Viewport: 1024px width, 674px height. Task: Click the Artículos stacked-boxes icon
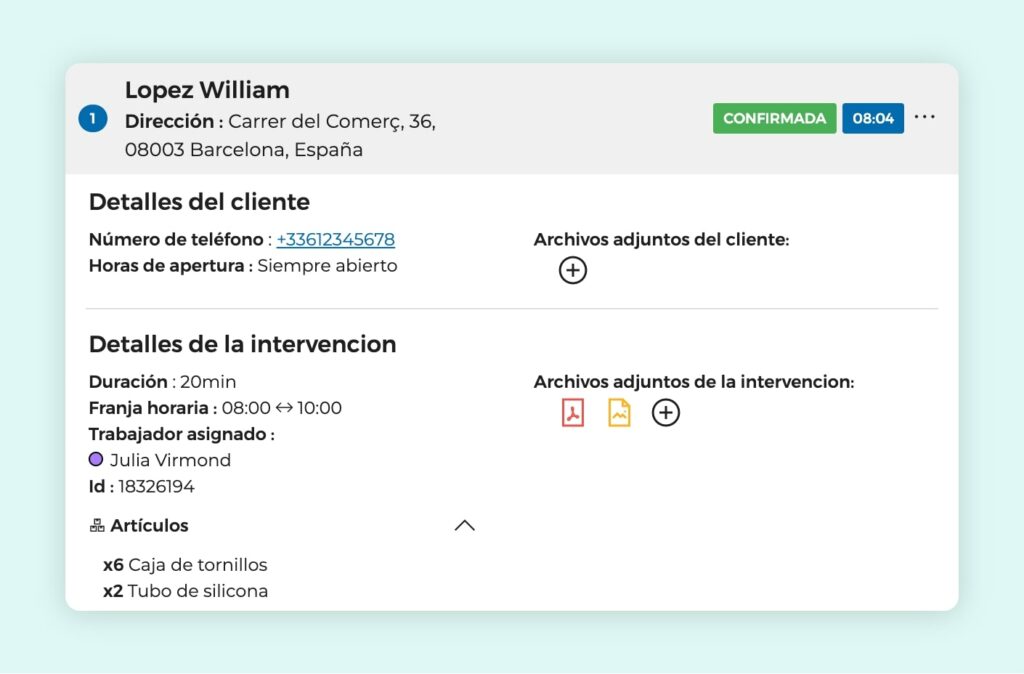(x=95, y=525)
